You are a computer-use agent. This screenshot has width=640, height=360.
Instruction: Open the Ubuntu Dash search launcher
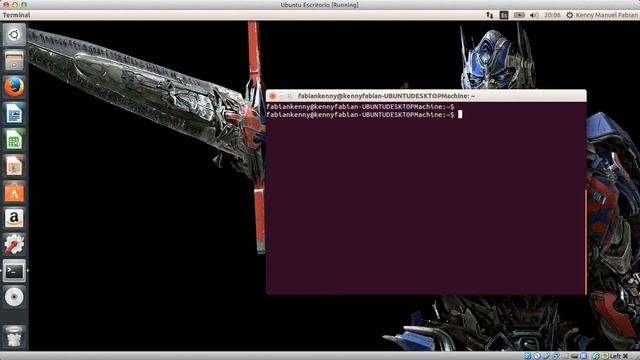point(14,35)
